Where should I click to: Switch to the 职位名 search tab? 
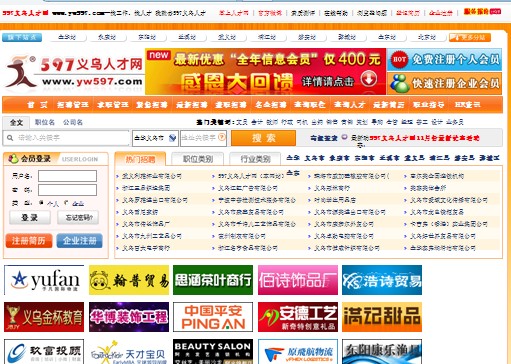click(45, 122)
